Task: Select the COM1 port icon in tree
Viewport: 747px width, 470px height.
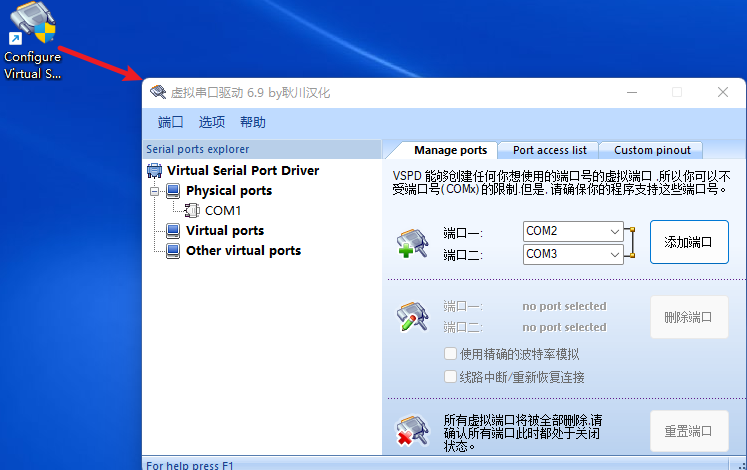Action: [x=192, y=210]
